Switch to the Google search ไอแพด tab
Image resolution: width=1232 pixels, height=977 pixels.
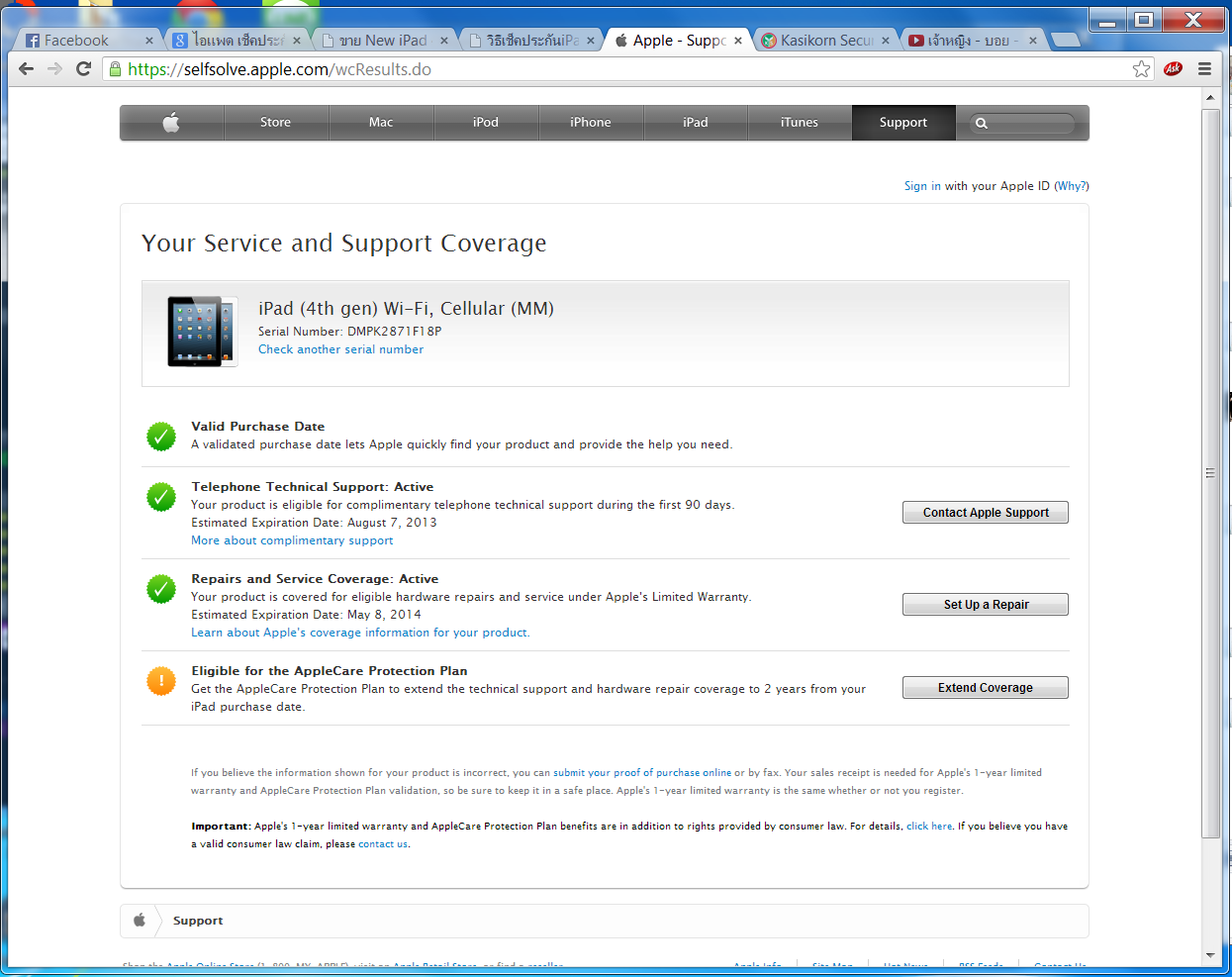pyautogui.click(x=236, y=41)
